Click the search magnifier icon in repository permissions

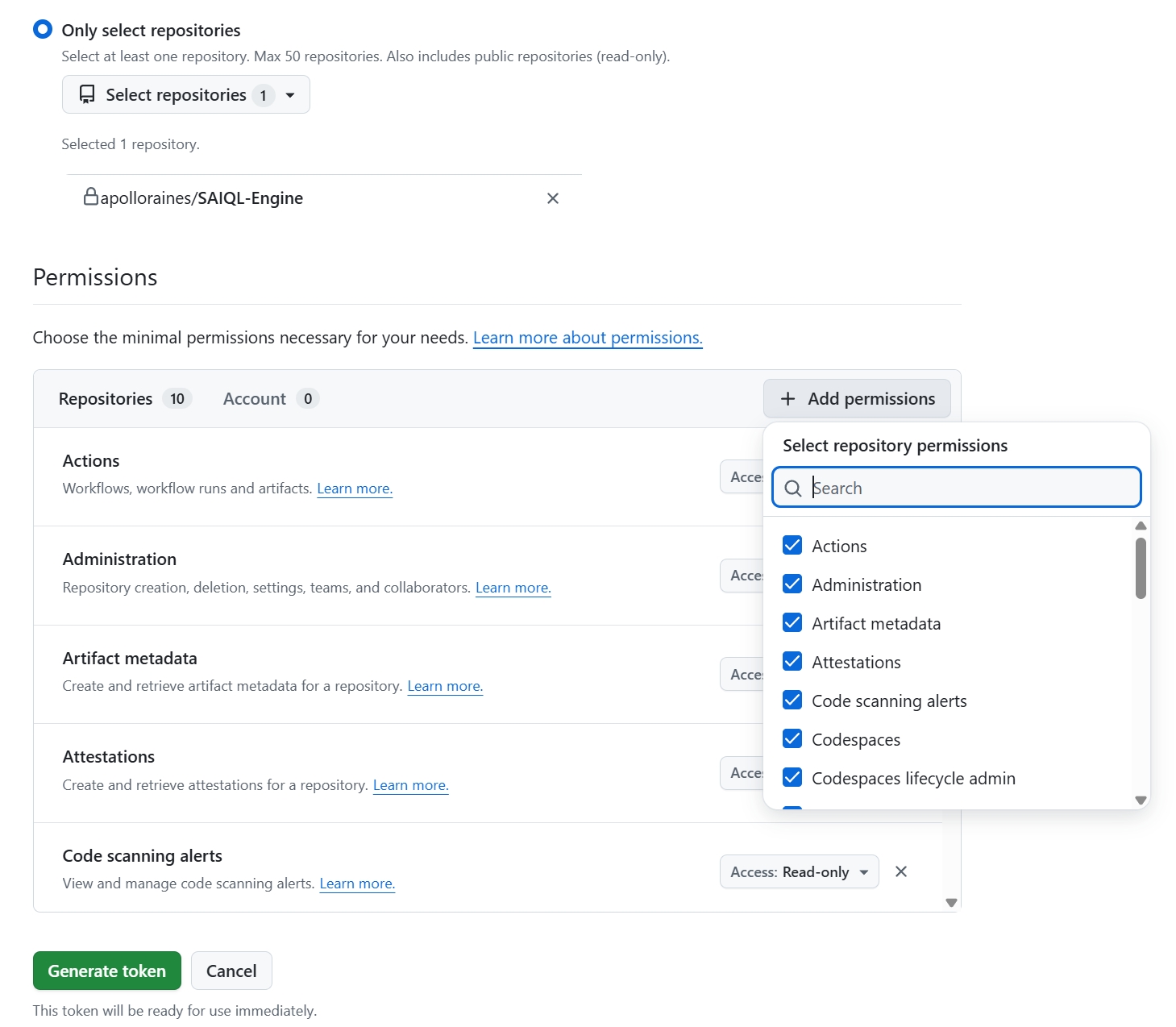coord(792,488)
